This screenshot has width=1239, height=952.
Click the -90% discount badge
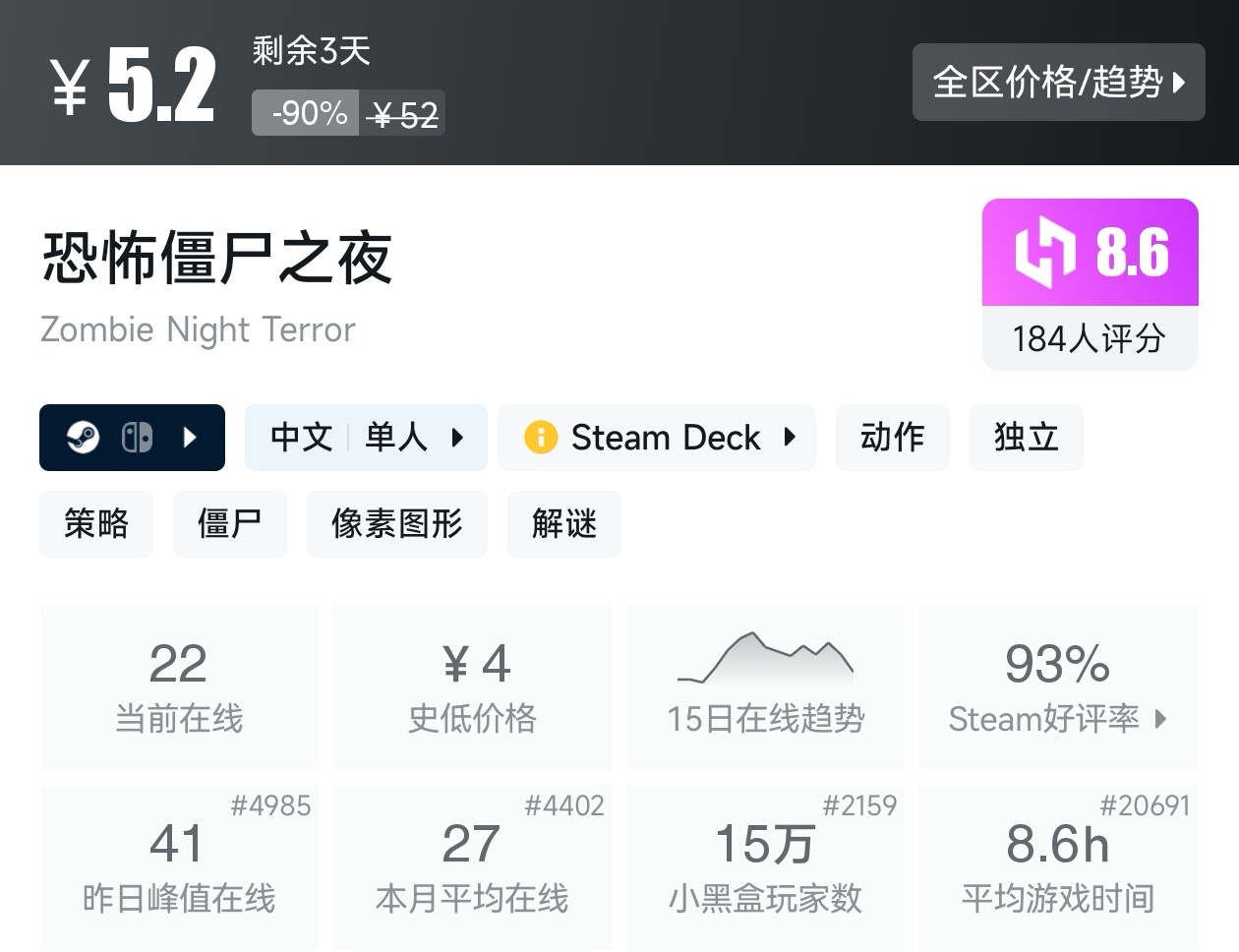pyautogui.click(x=309, y=113)
